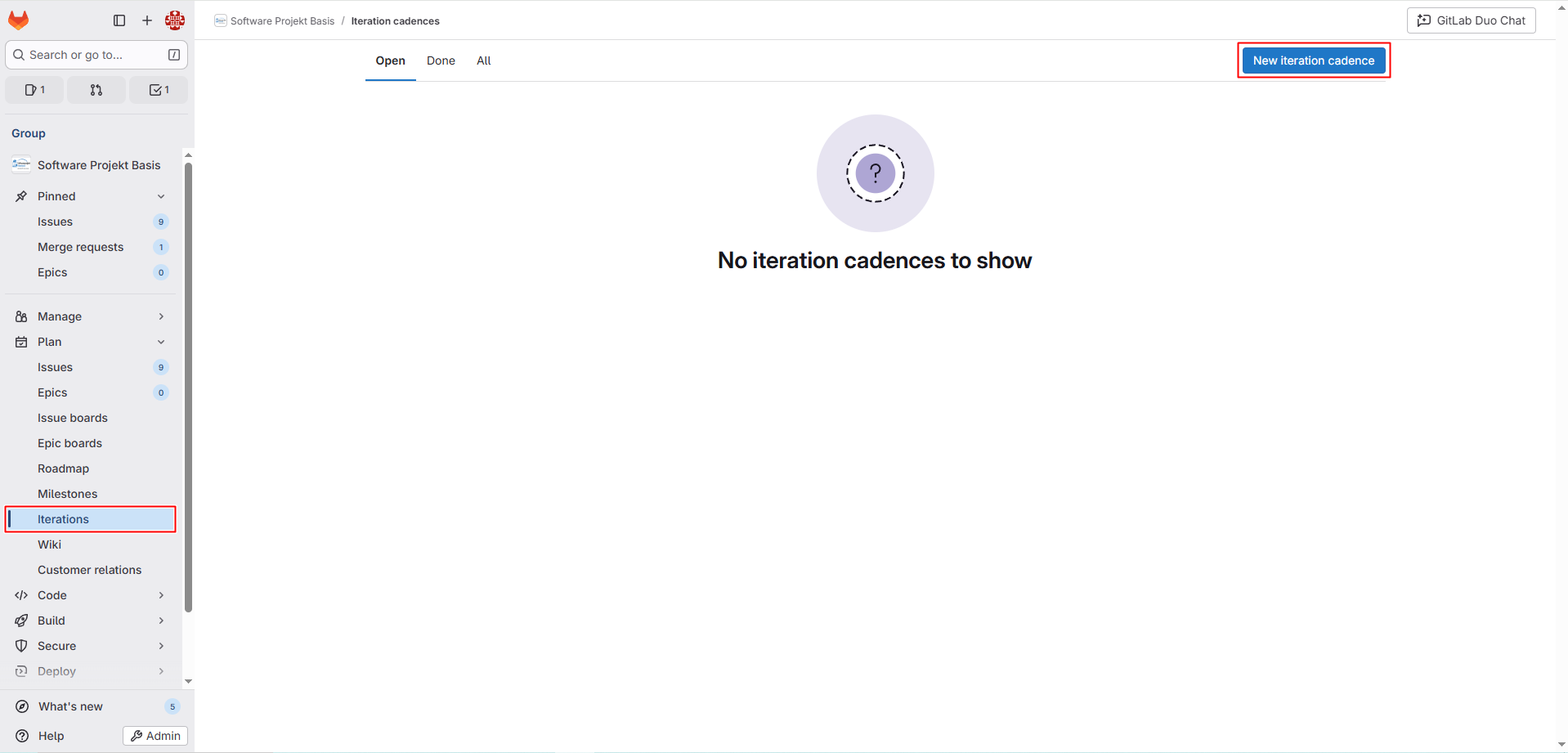Click the GitLab logo home icon
1568x753 pixels.
pyautogui.click(x=18, y=20)
